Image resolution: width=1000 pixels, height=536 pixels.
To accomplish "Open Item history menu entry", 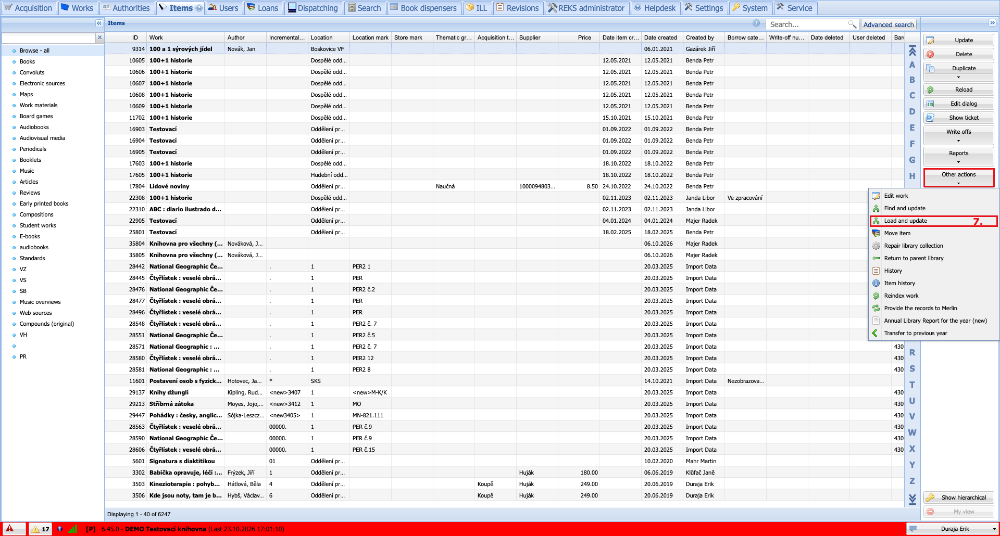I will (x=932, y=283).
